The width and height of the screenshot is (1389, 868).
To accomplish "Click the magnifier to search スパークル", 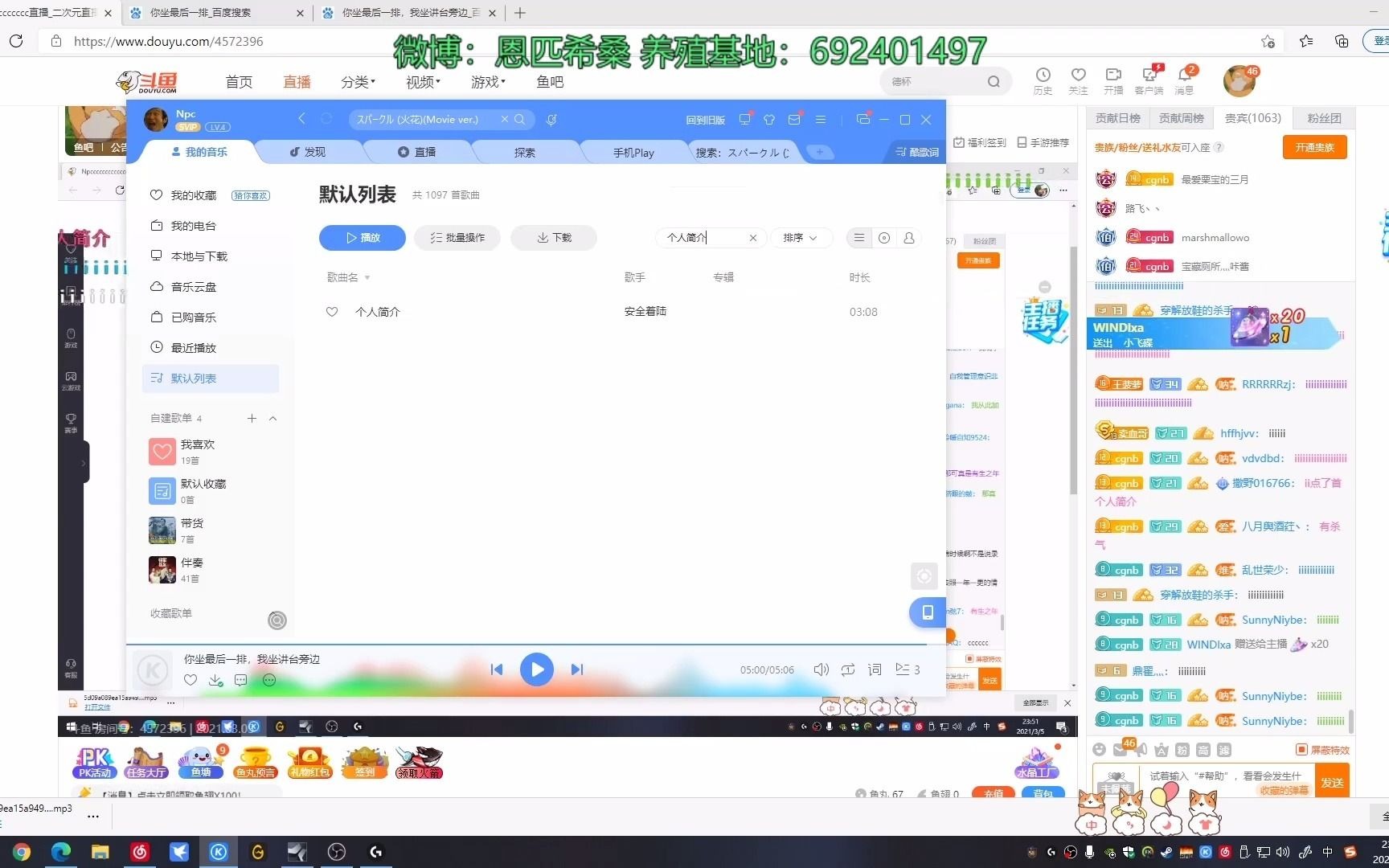I will (x=519, y=119).
